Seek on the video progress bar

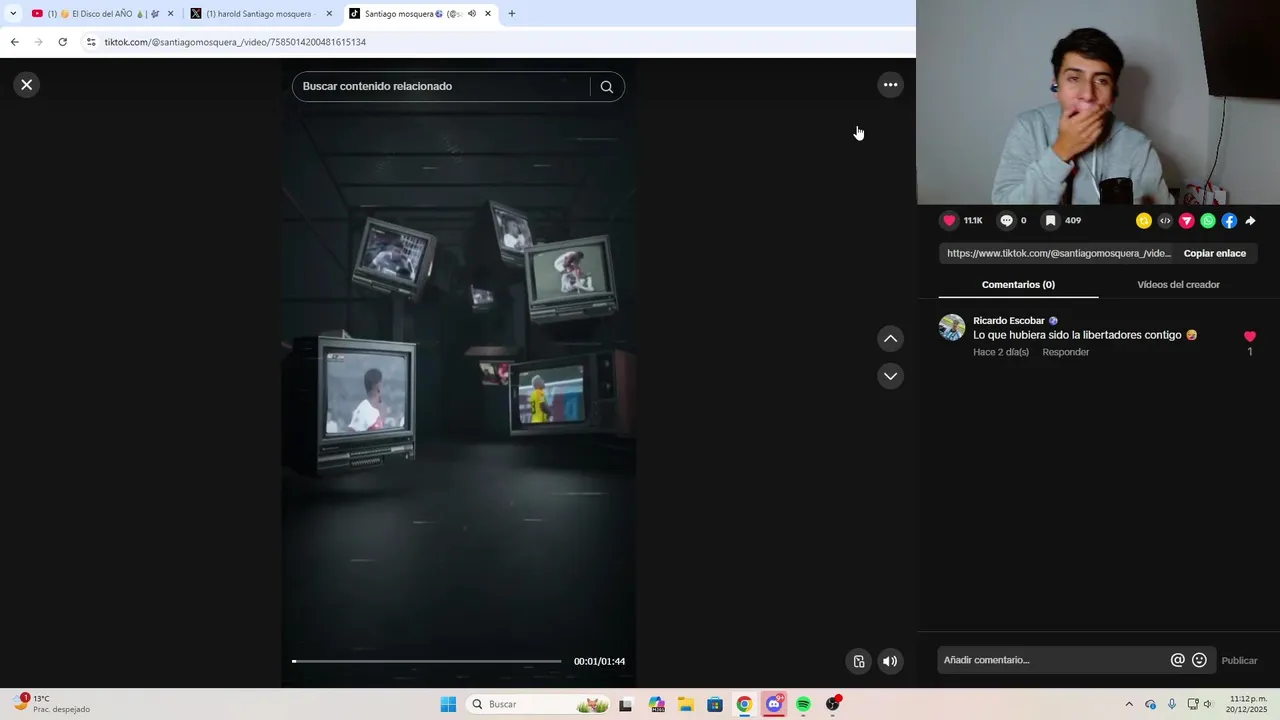click(427, 661)
